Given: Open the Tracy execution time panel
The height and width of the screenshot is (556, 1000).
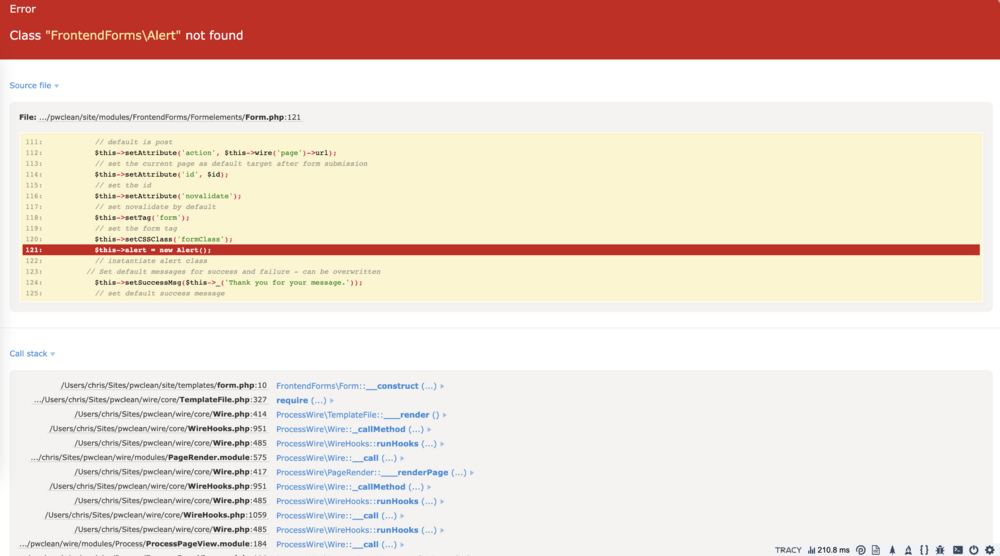Looking at the screenshot, I should tap(829, 550).
